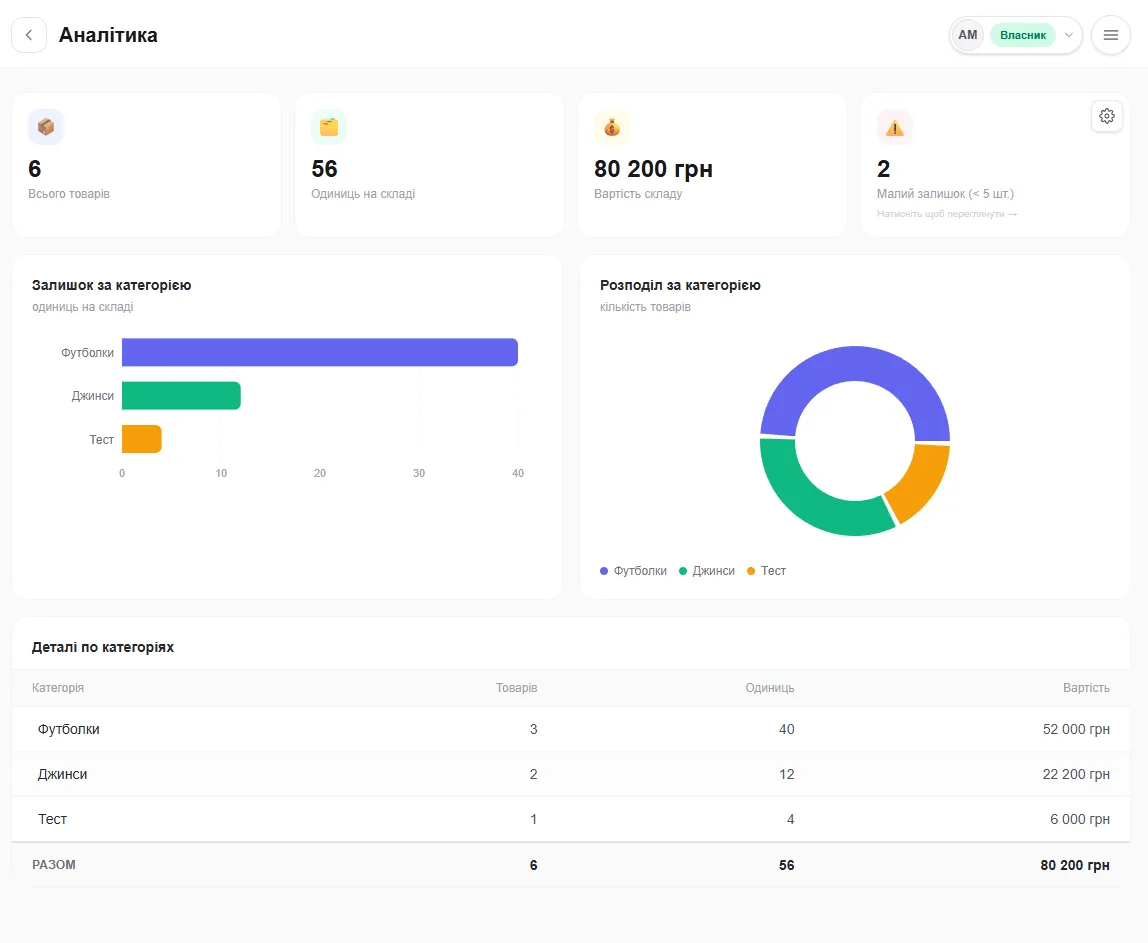Click the 40 units cell for Футболки
This screenshot has width=1148, height=943.
tap(786, 729)
